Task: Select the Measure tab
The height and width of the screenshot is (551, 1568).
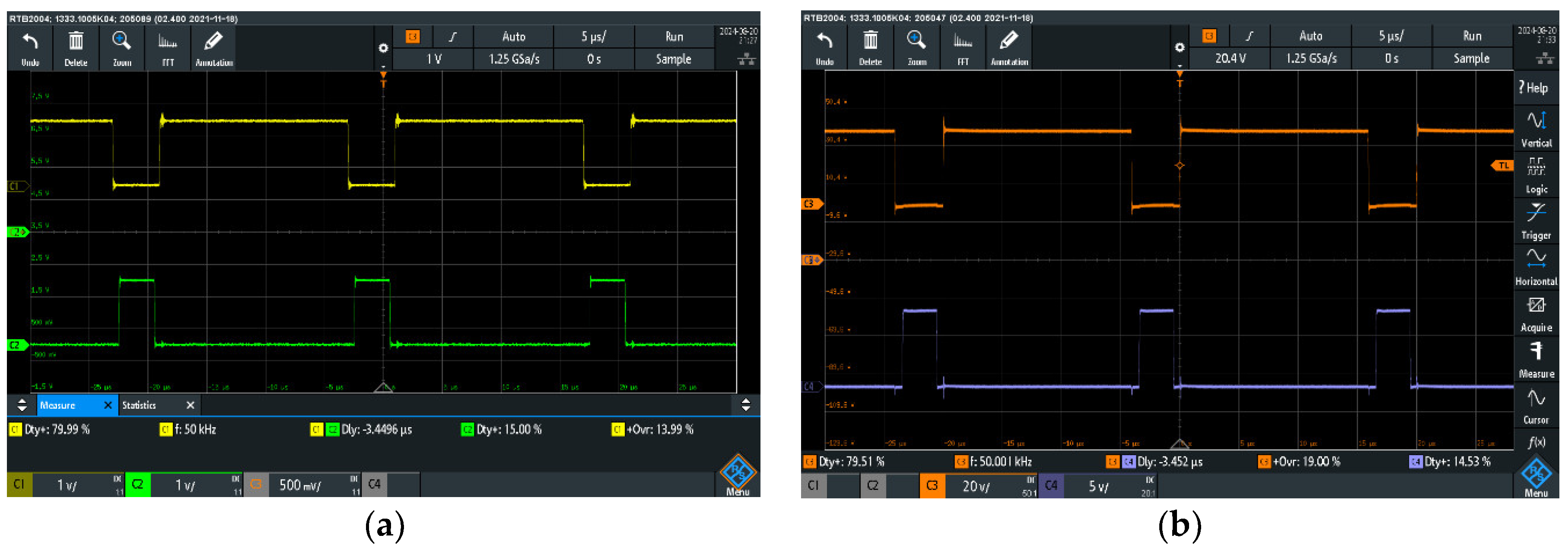Action: pos(58,406)
